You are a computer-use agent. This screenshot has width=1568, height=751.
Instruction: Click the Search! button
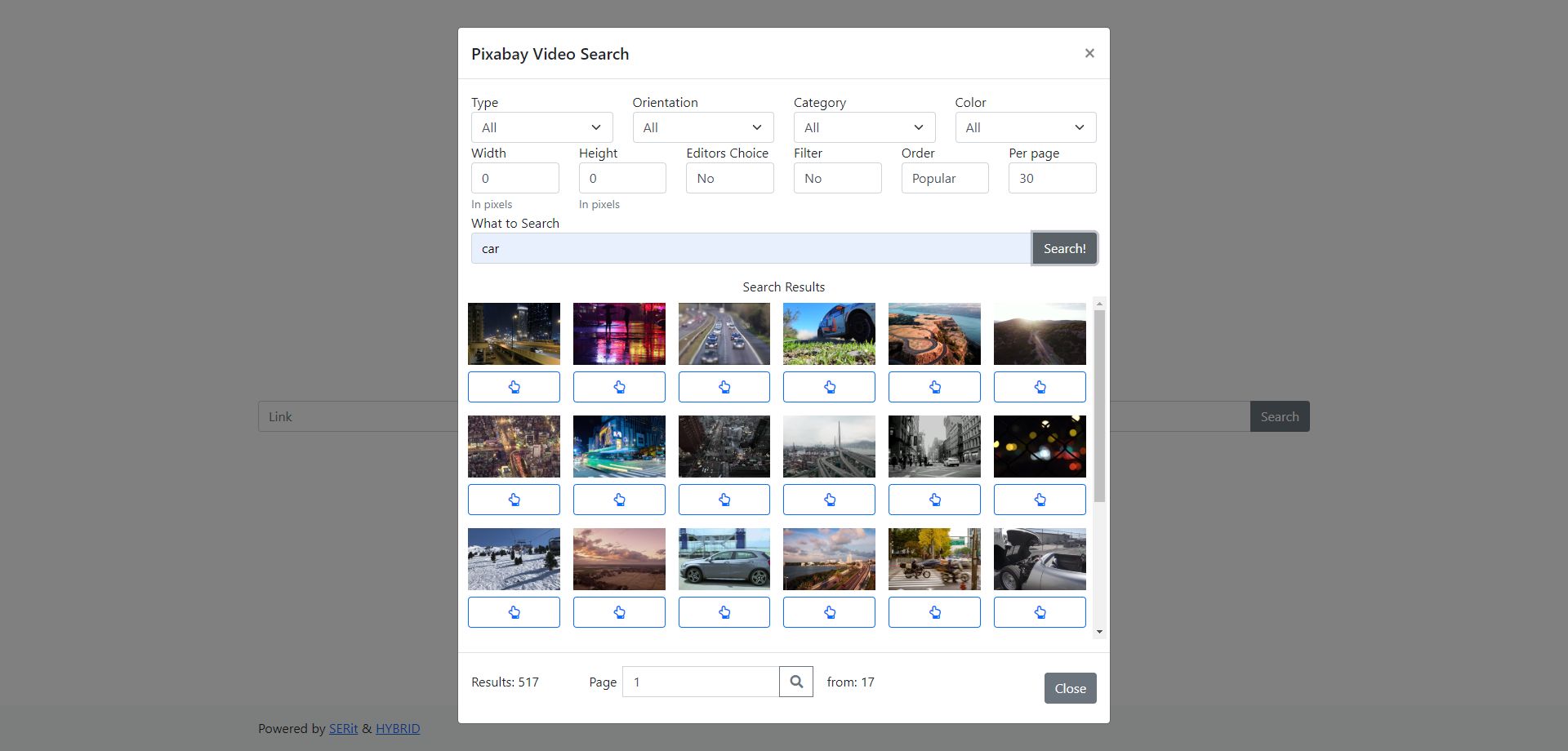click(1065, 248)
